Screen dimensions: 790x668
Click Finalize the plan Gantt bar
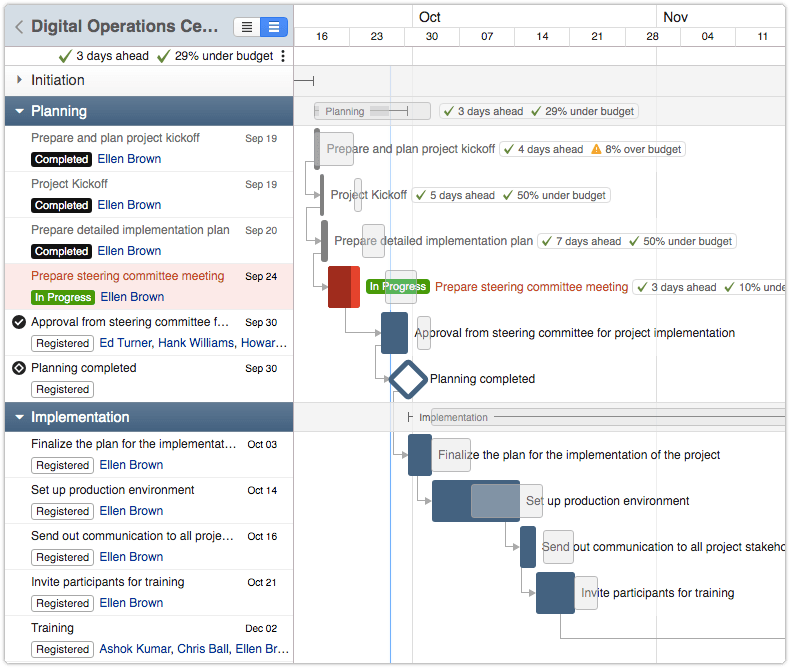[420, 455]
